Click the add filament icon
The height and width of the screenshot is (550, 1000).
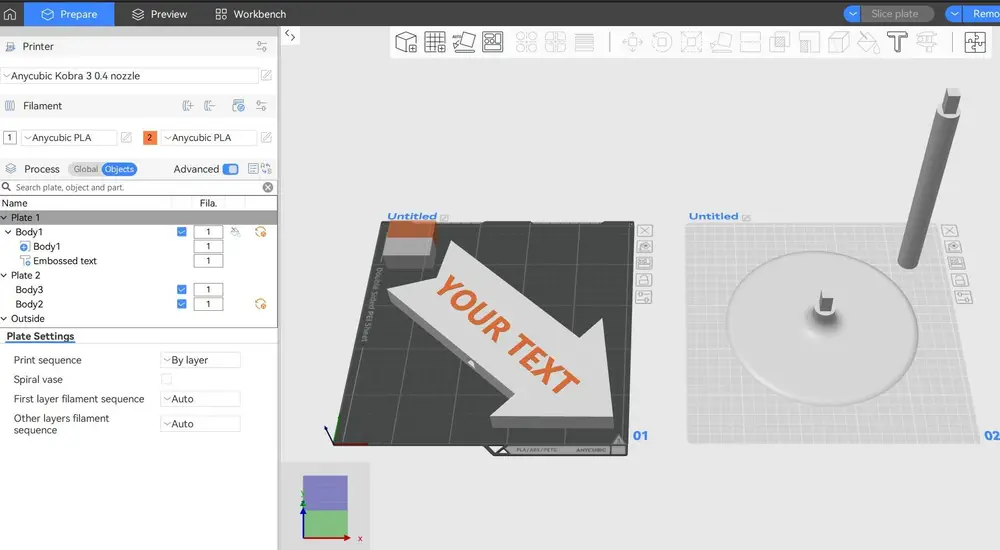(188, 106)
